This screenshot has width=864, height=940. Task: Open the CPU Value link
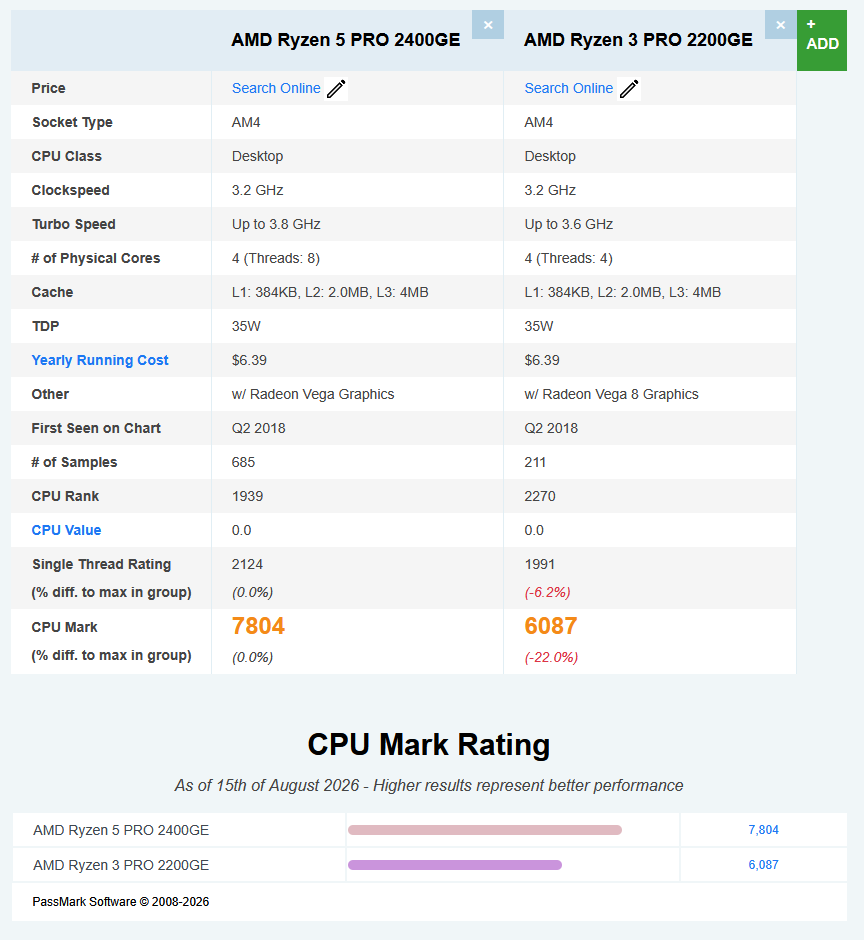coord(66,530)
